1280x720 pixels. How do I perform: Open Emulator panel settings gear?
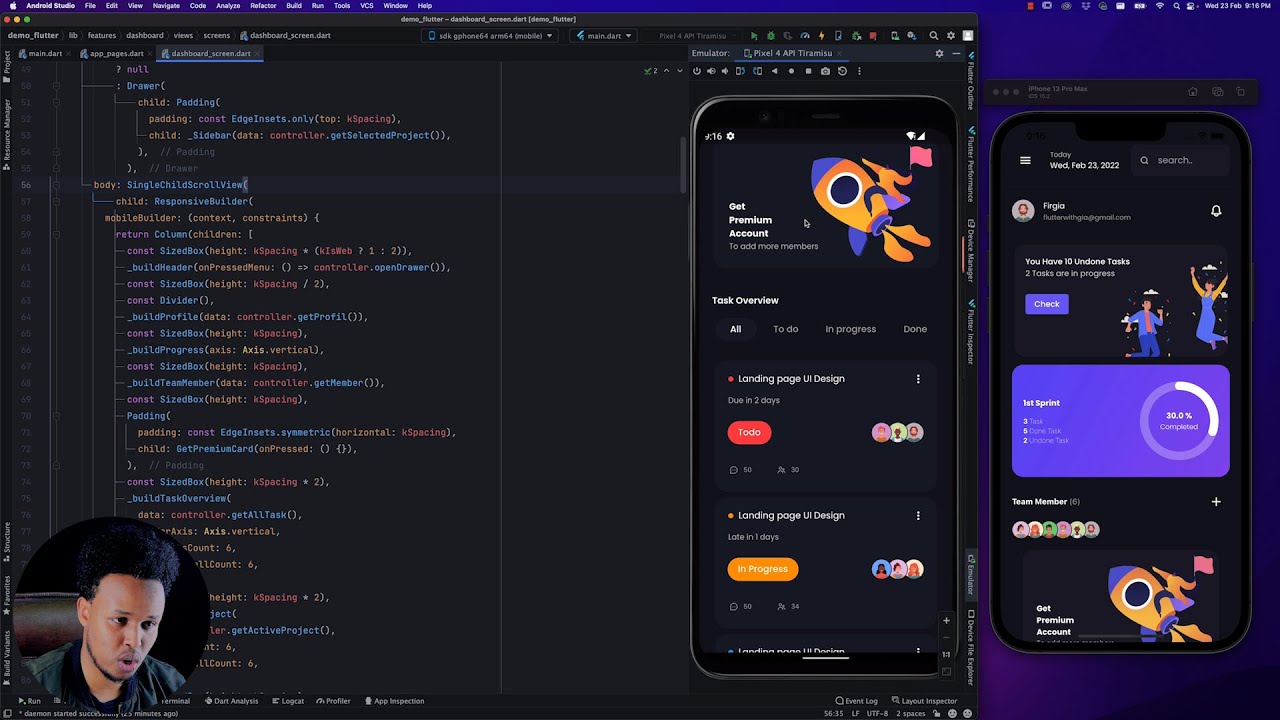939,53
